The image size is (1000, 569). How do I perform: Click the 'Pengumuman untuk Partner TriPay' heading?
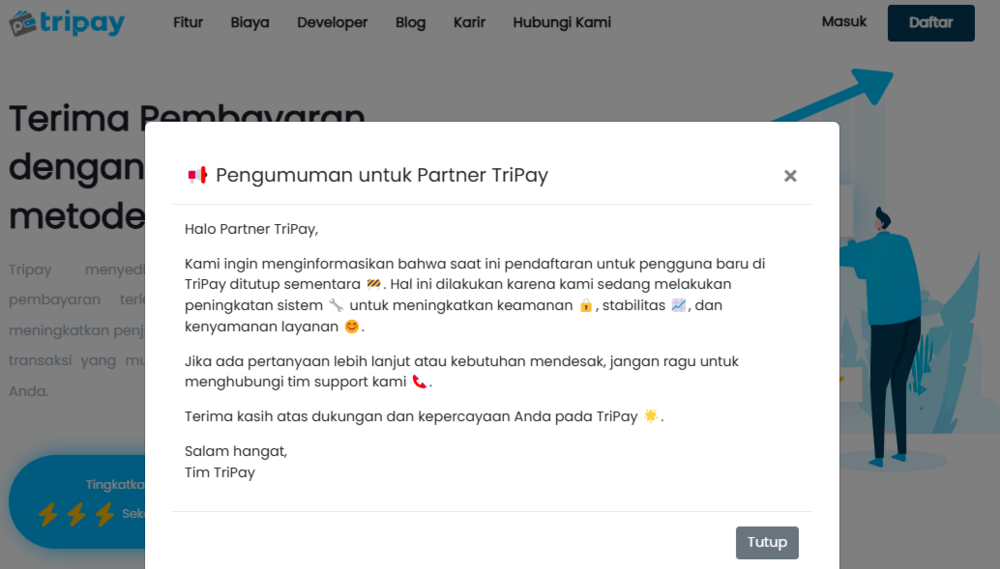382,175
